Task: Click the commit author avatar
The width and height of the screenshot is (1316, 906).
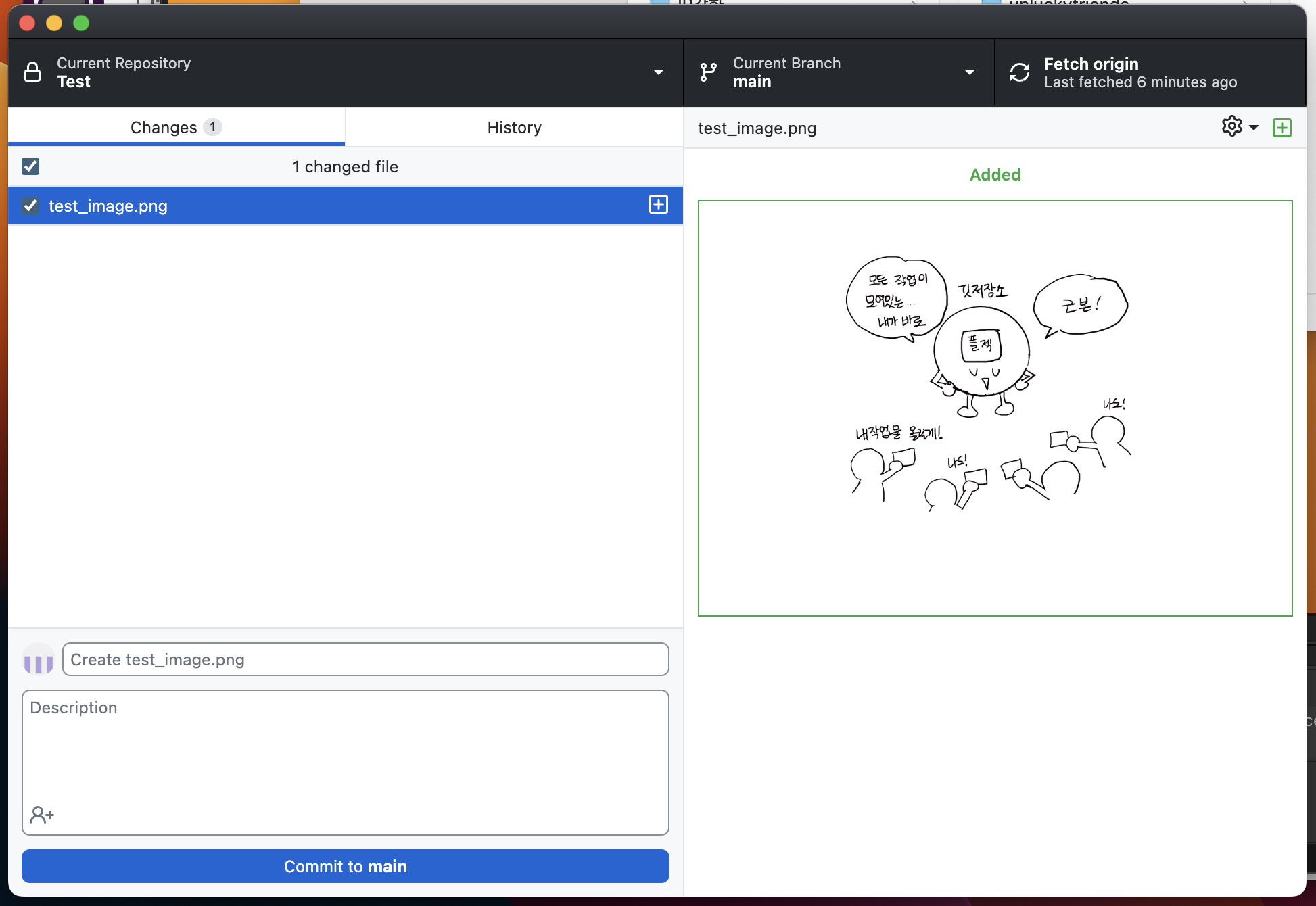Action: coord(39,659)
